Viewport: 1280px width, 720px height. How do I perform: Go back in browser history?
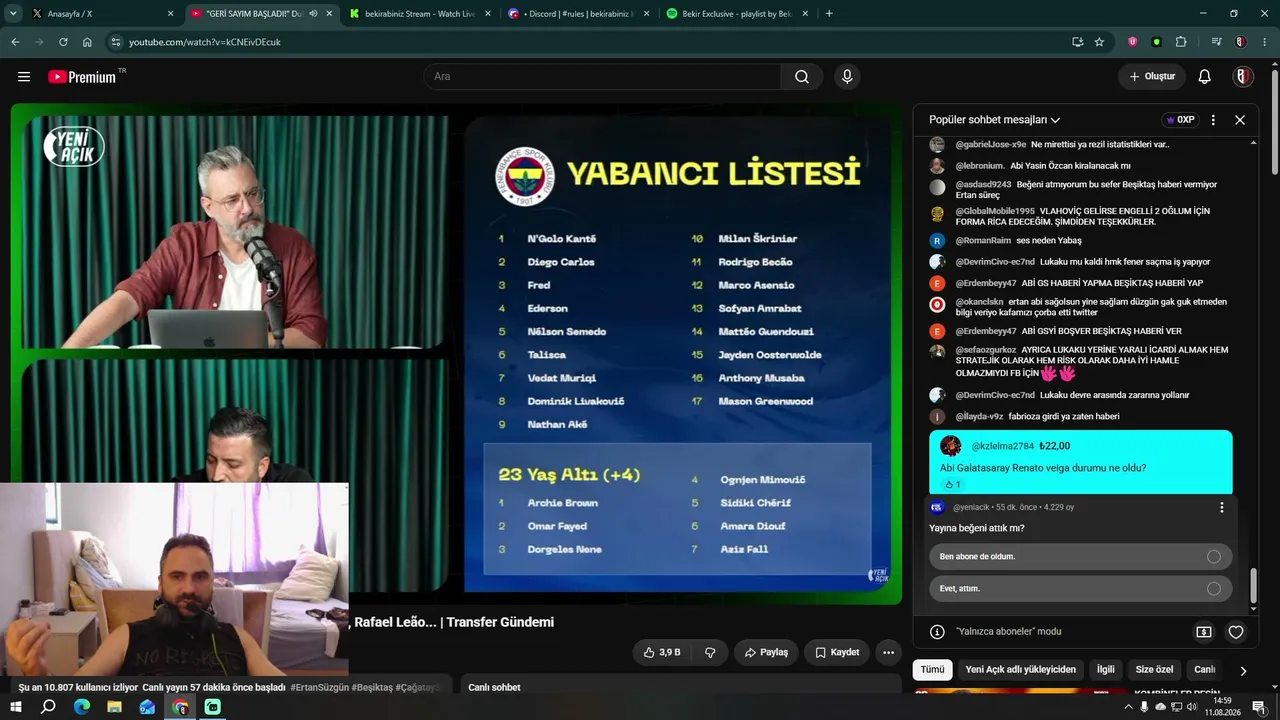pos(15,42)
